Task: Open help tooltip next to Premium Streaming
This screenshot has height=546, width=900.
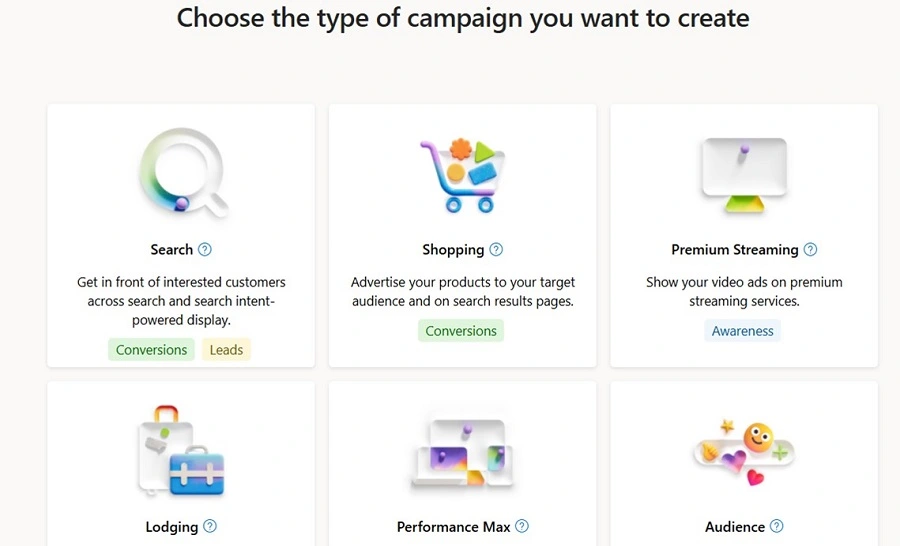Action: (x=810, y=250)
